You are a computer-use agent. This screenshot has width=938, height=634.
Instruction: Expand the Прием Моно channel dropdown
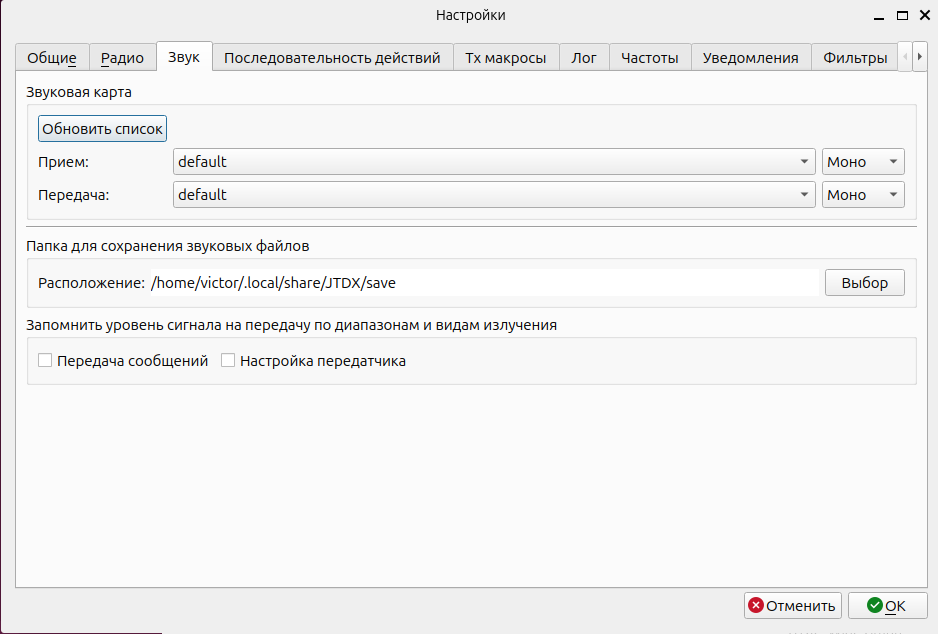tap(863, 161)
